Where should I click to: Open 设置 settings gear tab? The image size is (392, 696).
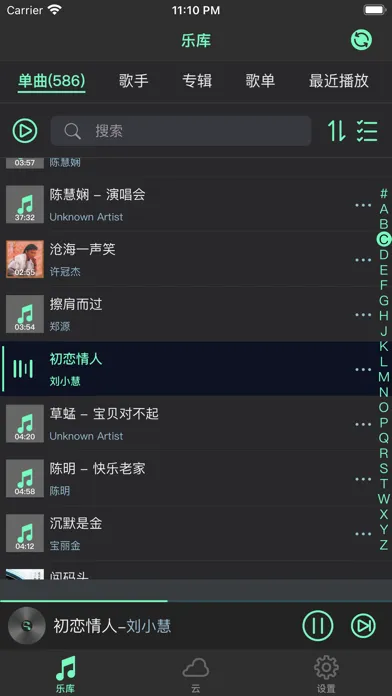(x=326, y=675)
